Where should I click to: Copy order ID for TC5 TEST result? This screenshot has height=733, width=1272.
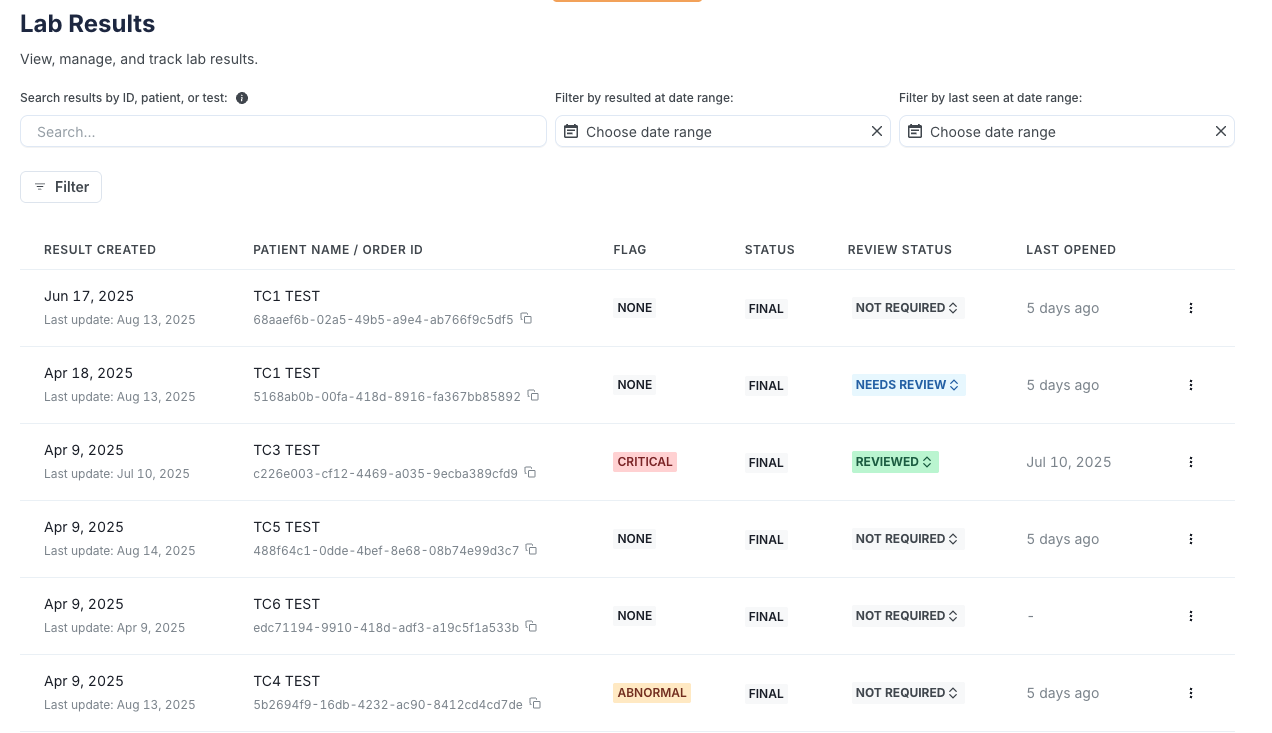click(531, 549)
